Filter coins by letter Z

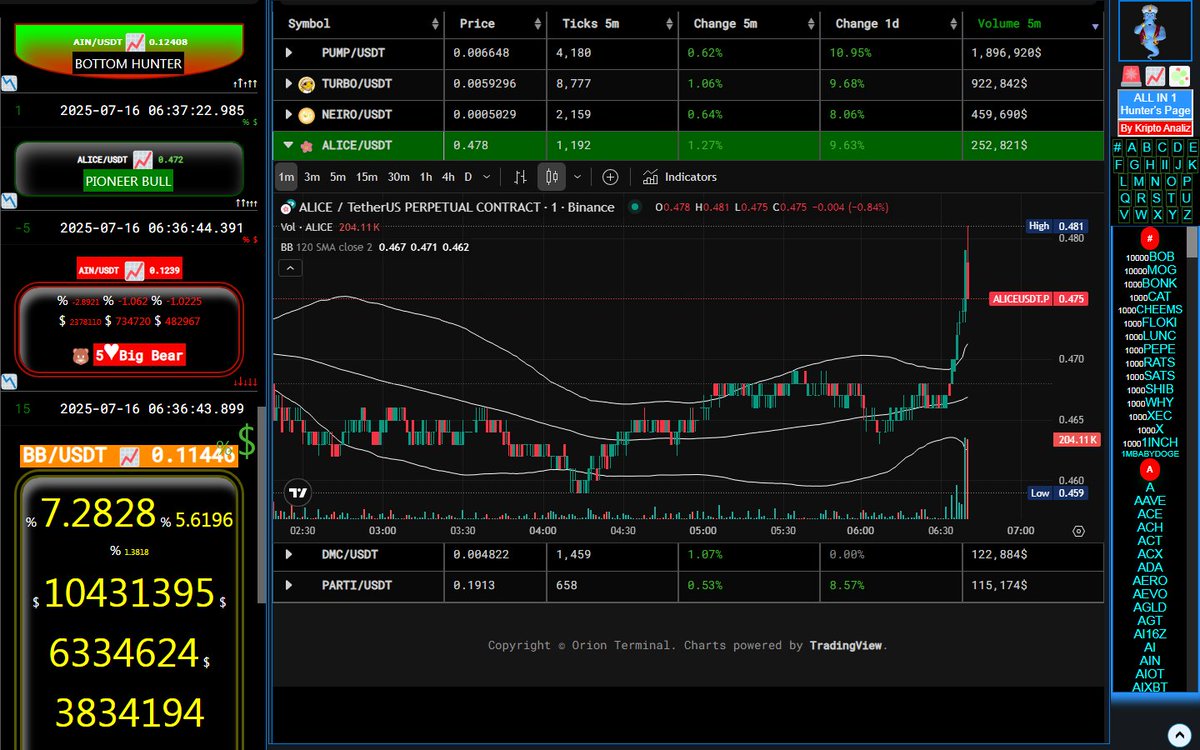tap(1187, 214)
